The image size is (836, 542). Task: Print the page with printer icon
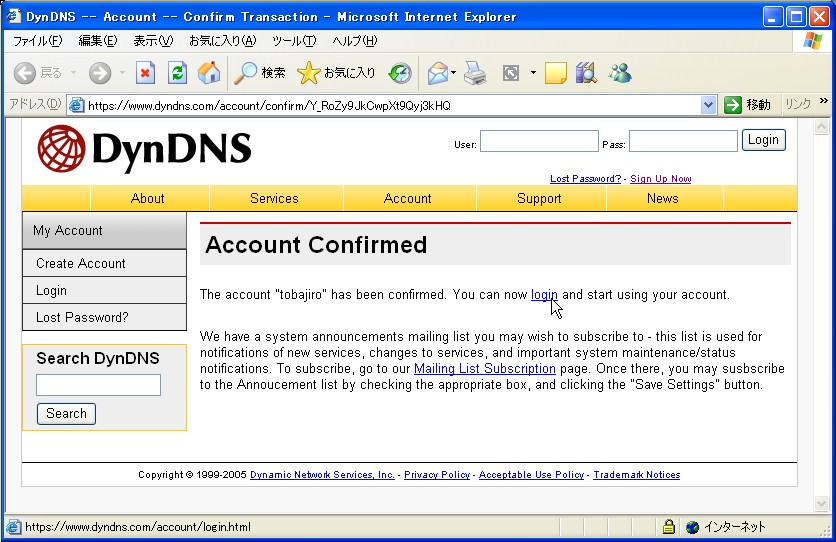pos(475,73)
